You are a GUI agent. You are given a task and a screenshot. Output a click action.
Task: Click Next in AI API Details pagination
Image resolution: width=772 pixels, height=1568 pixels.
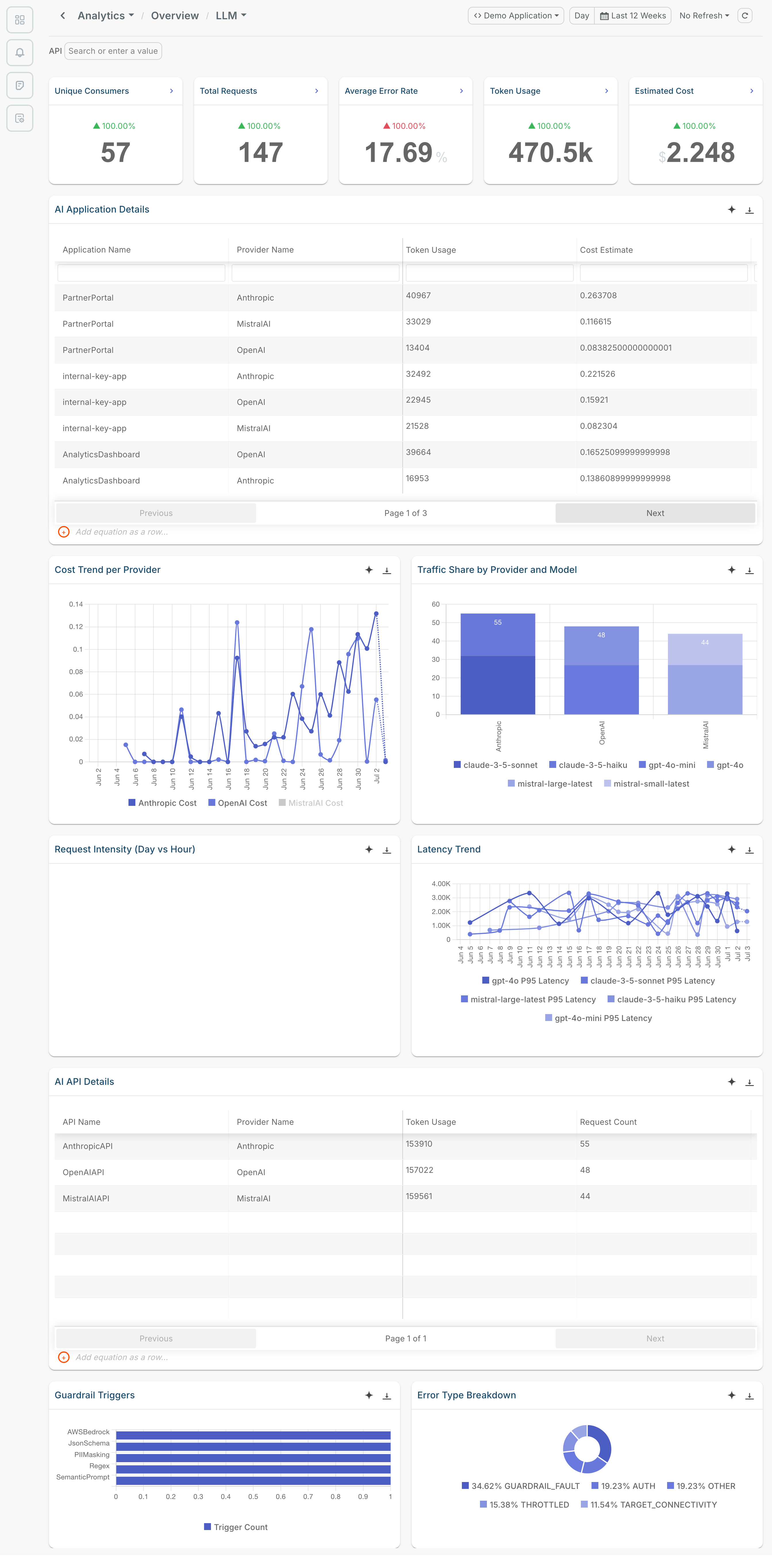(655, 1338)
